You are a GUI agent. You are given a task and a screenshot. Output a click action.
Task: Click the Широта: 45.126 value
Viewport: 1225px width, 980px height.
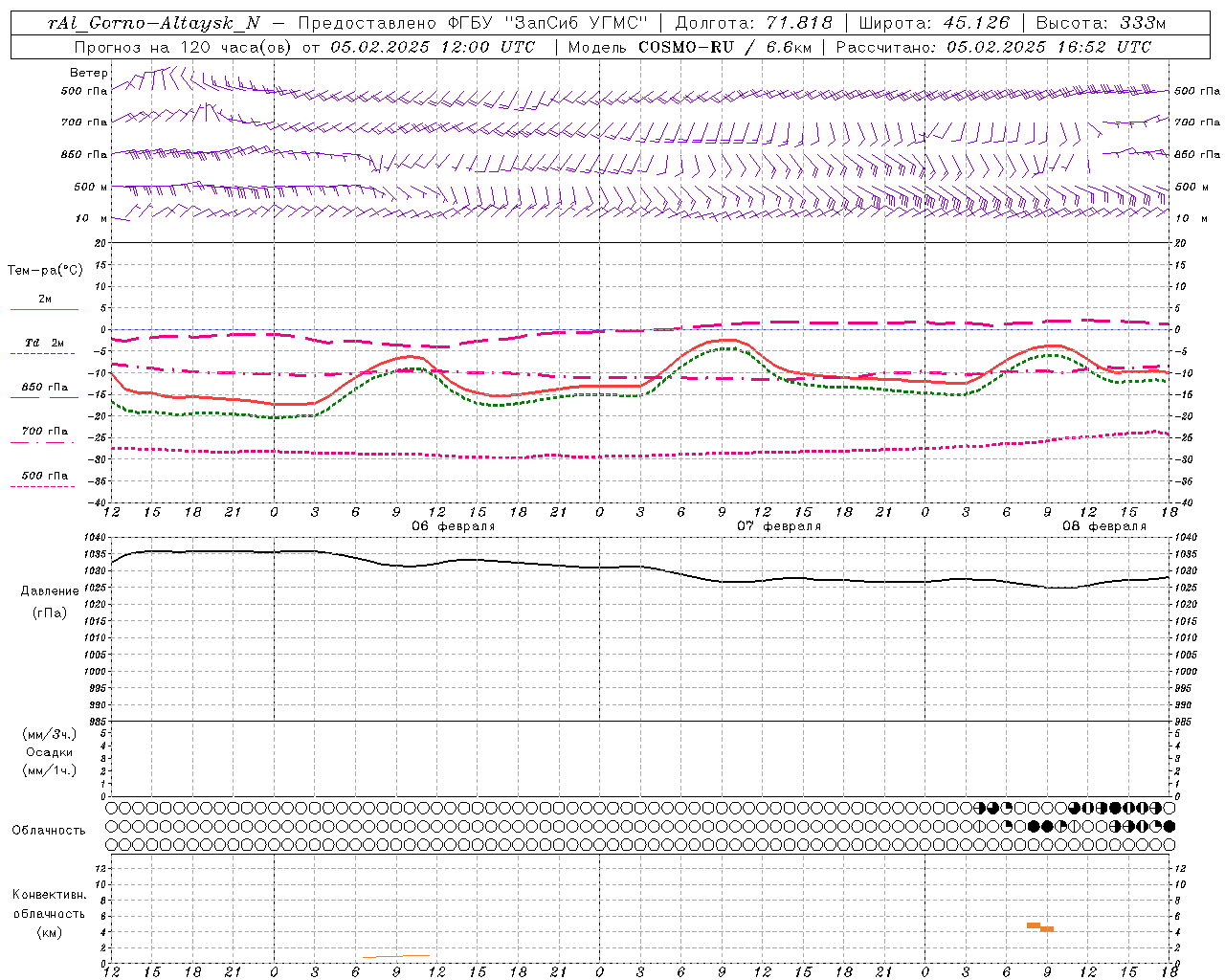click(934, 23)
